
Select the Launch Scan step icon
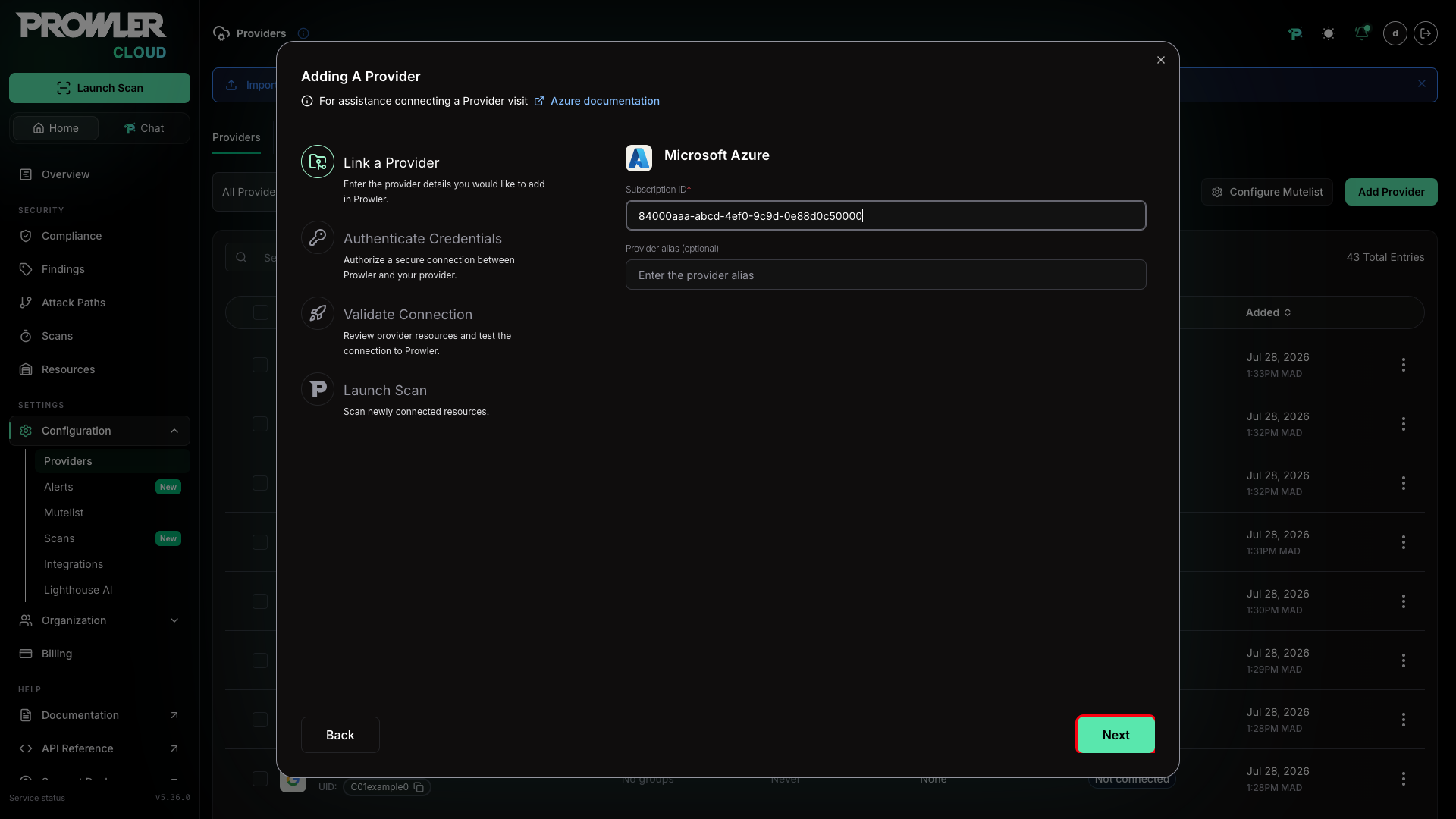coord(318,389)
